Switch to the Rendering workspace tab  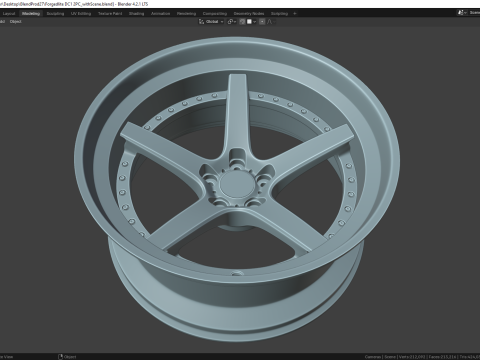pos(186,14)
